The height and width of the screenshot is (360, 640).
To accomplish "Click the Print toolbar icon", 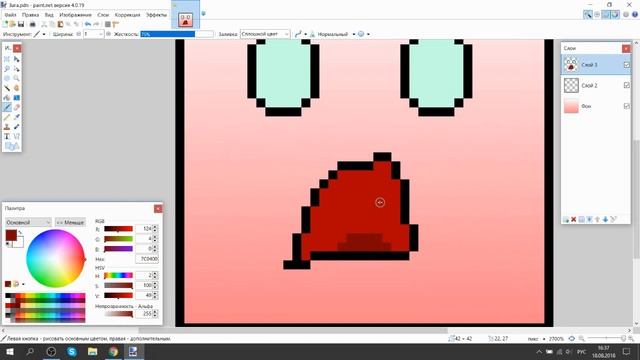I will 32,24.
